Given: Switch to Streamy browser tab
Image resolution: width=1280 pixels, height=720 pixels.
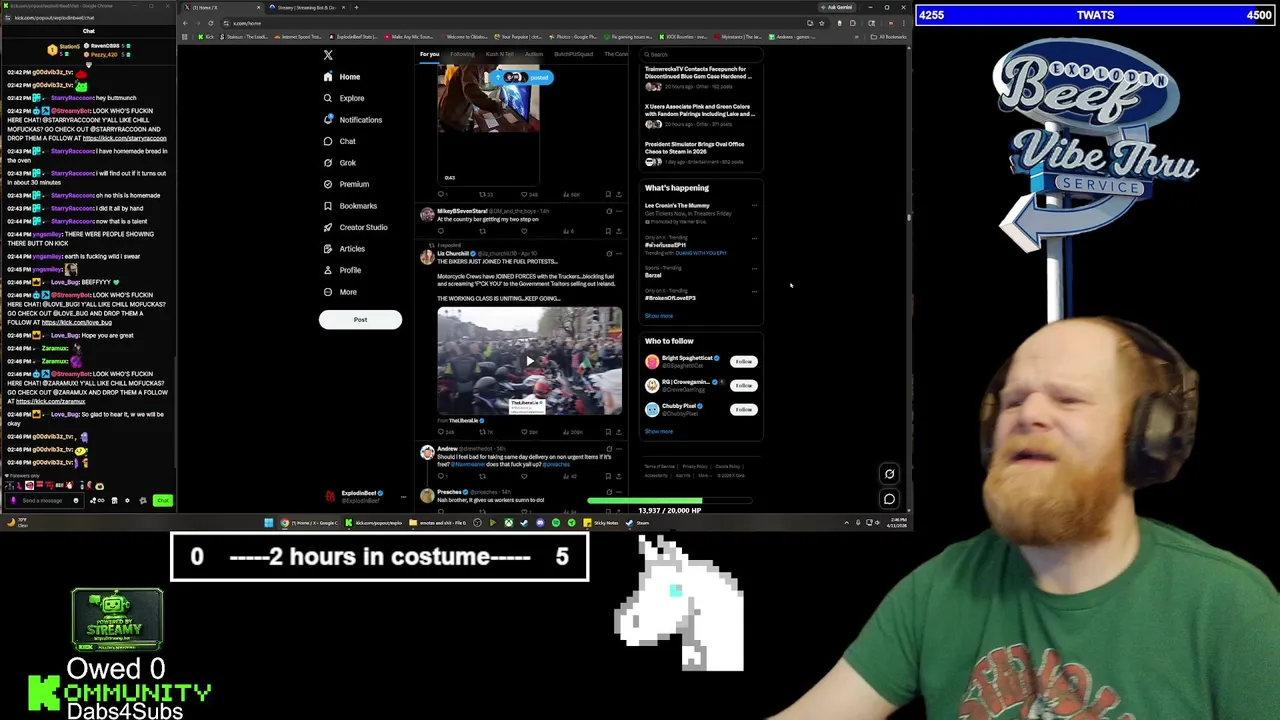Looking at the screenshot, I should (305, 7).
